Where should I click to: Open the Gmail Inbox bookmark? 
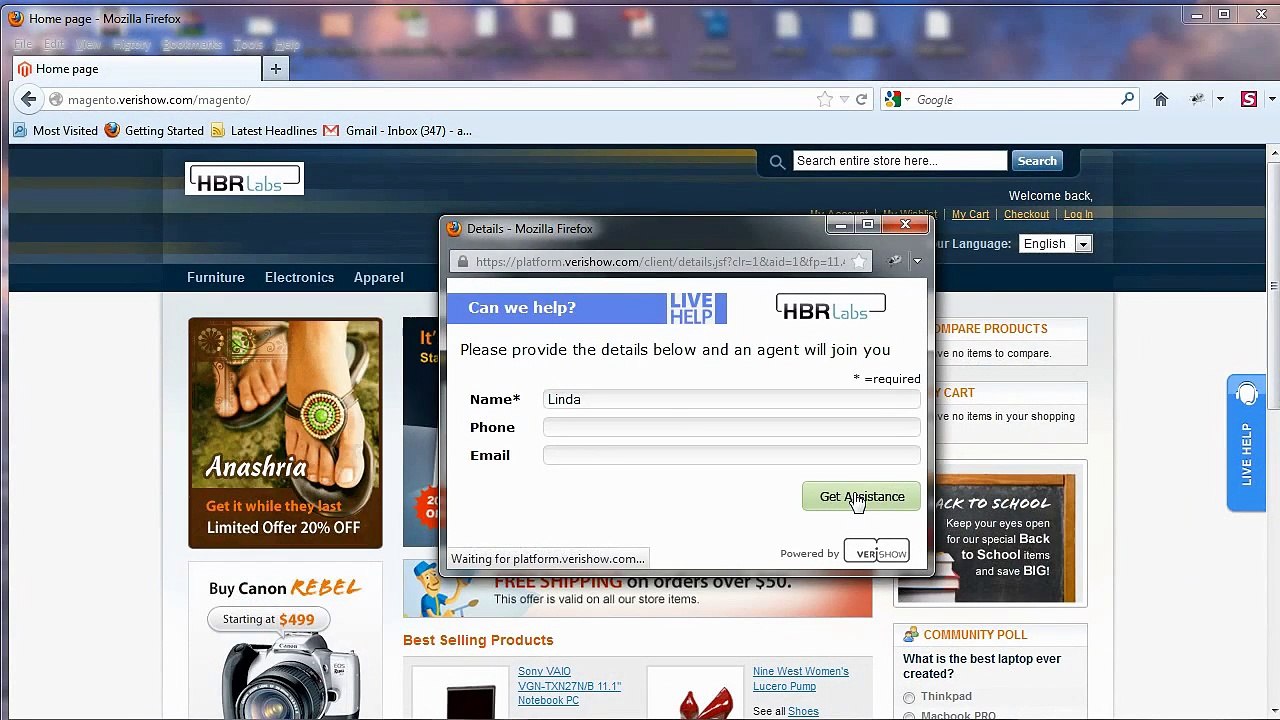pos(397,131)
